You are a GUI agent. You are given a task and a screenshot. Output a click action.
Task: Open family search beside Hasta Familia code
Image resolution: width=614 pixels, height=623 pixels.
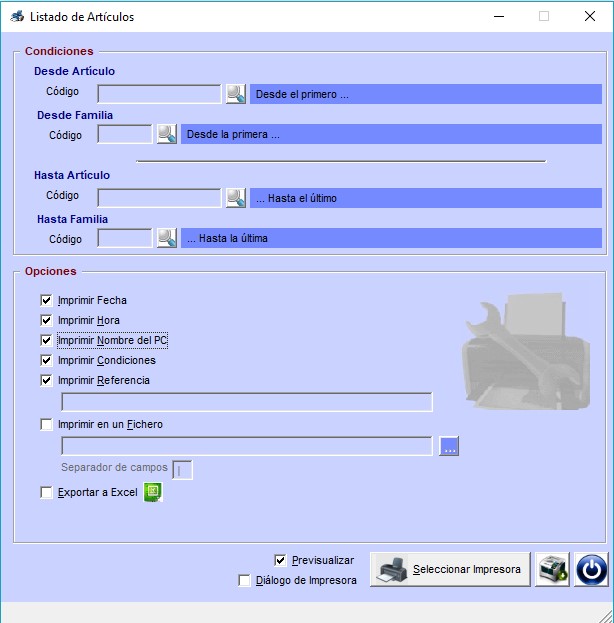[x=167, y=238]
